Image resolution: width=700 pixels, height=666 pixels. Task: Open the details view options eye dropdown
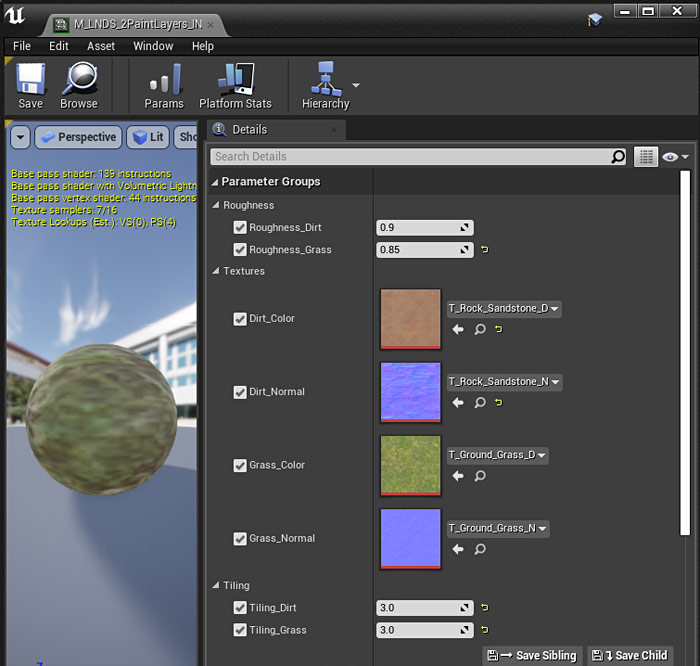pyautogui.click(x=676, y=157)
